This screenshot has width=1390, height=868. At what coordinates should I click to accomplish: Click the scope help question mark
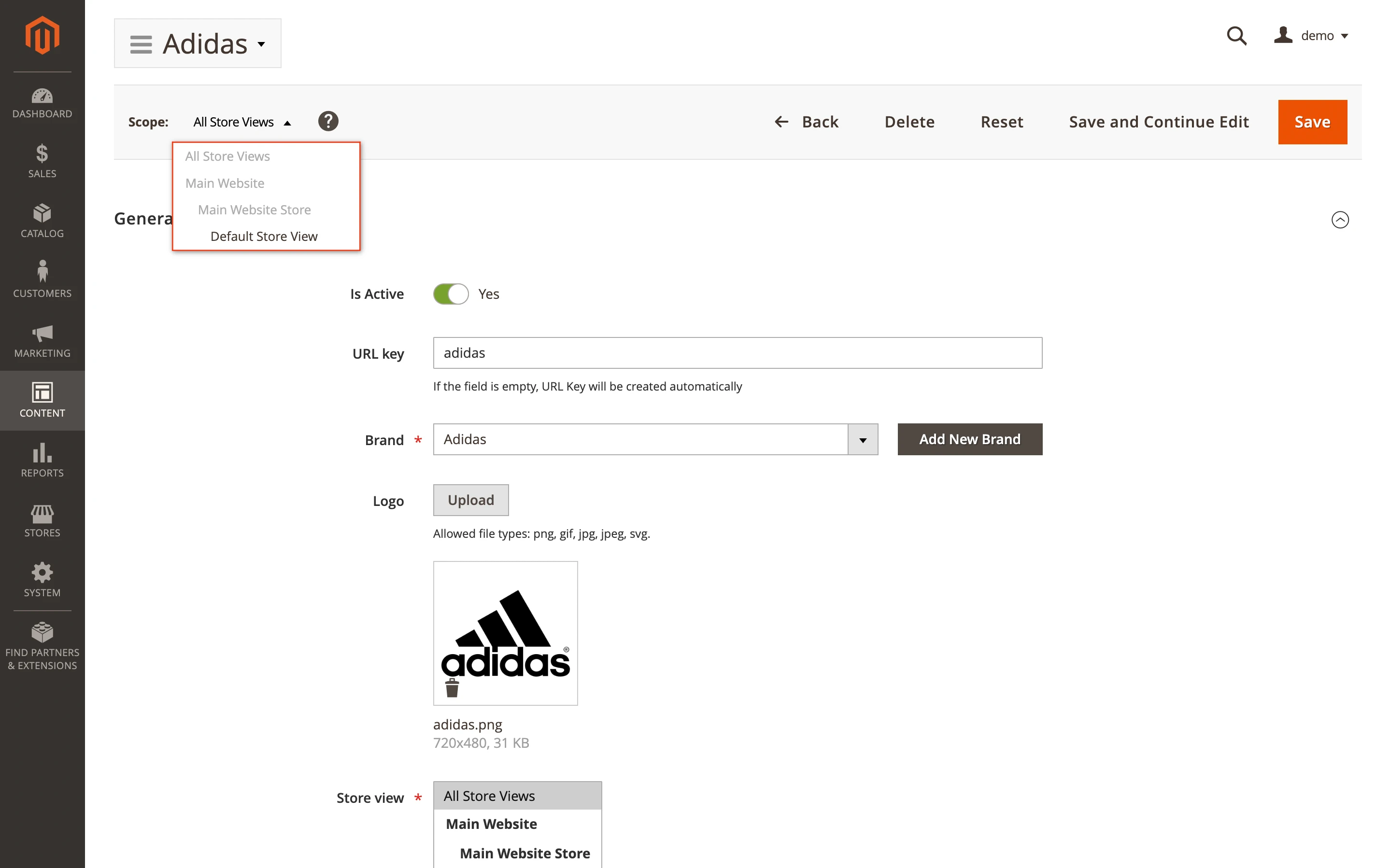click(328, 121)
